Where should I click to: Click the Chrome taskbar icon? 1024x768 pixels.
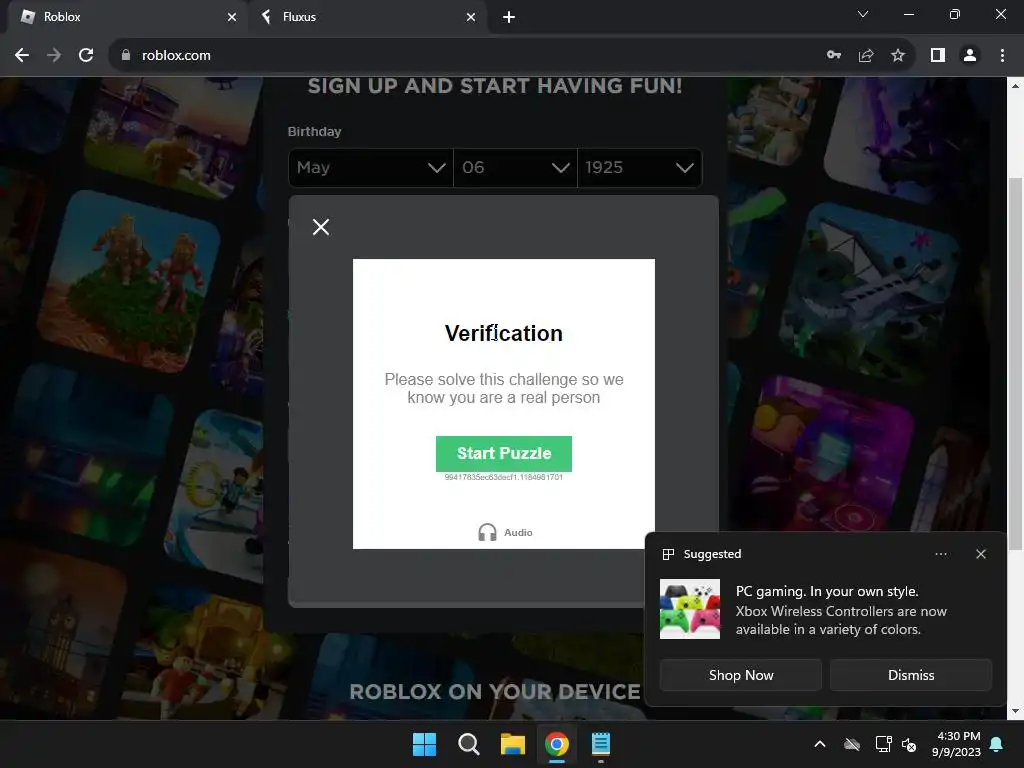(556, 744)
